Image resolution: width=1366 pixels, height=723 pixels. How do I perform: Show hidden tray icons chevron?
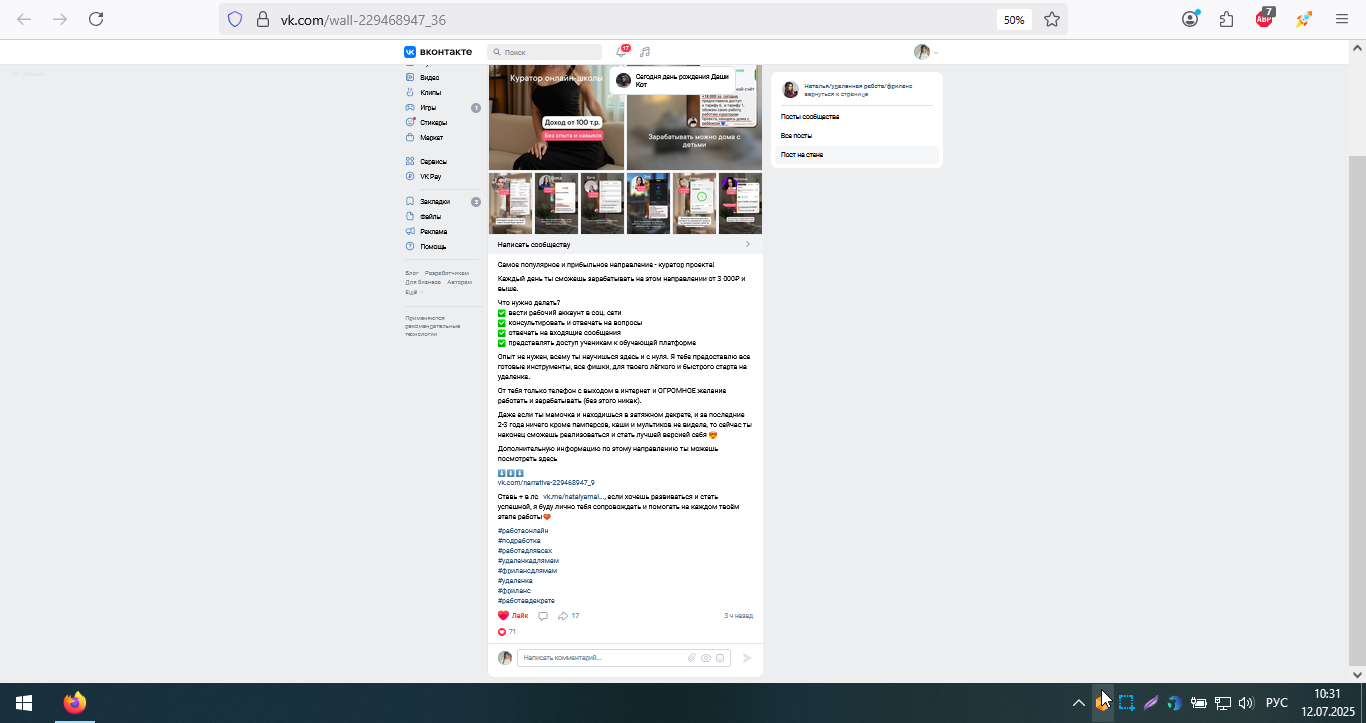pos(1079,703)
